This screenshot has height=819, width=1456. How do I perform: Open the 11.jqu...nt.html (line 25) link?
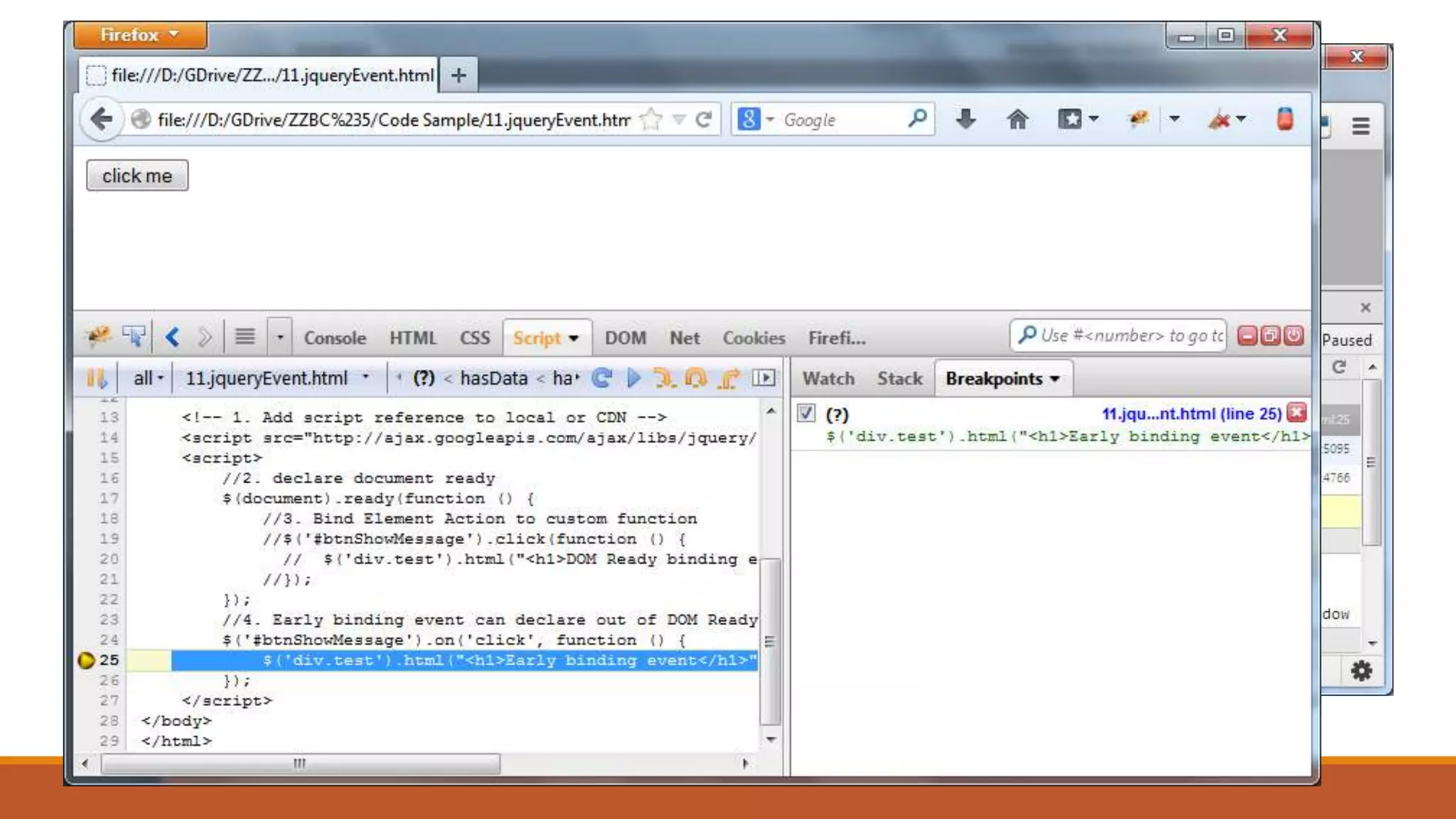point(1192,414)
